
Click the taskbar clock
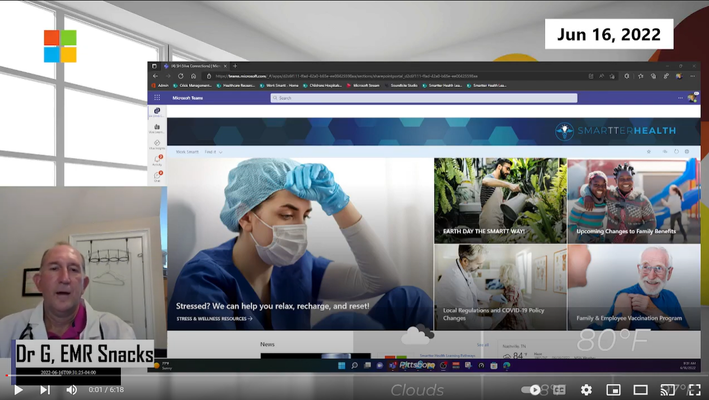tap(688, 365)
